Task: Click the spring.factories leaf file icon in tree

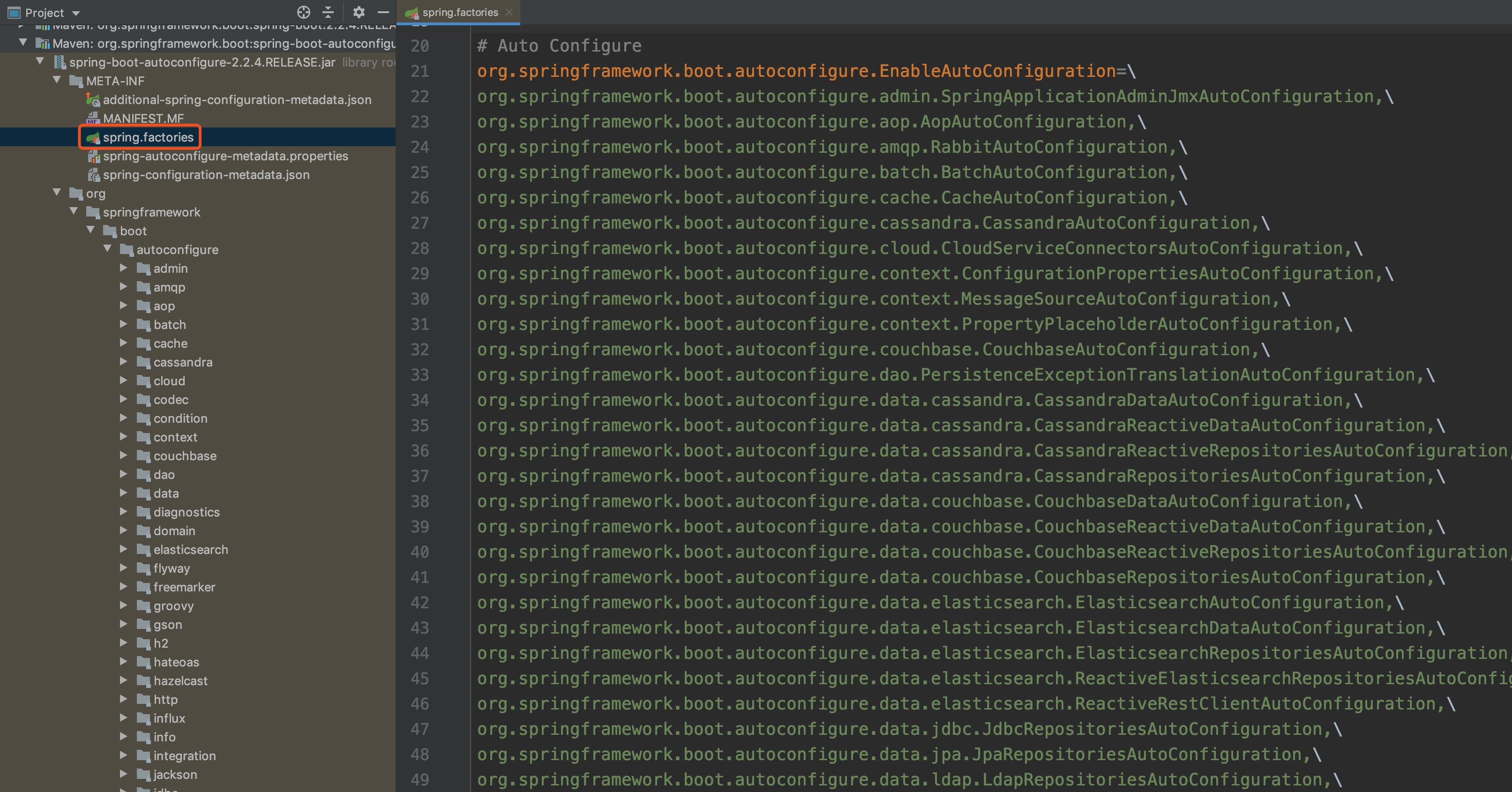Action: 93,137
